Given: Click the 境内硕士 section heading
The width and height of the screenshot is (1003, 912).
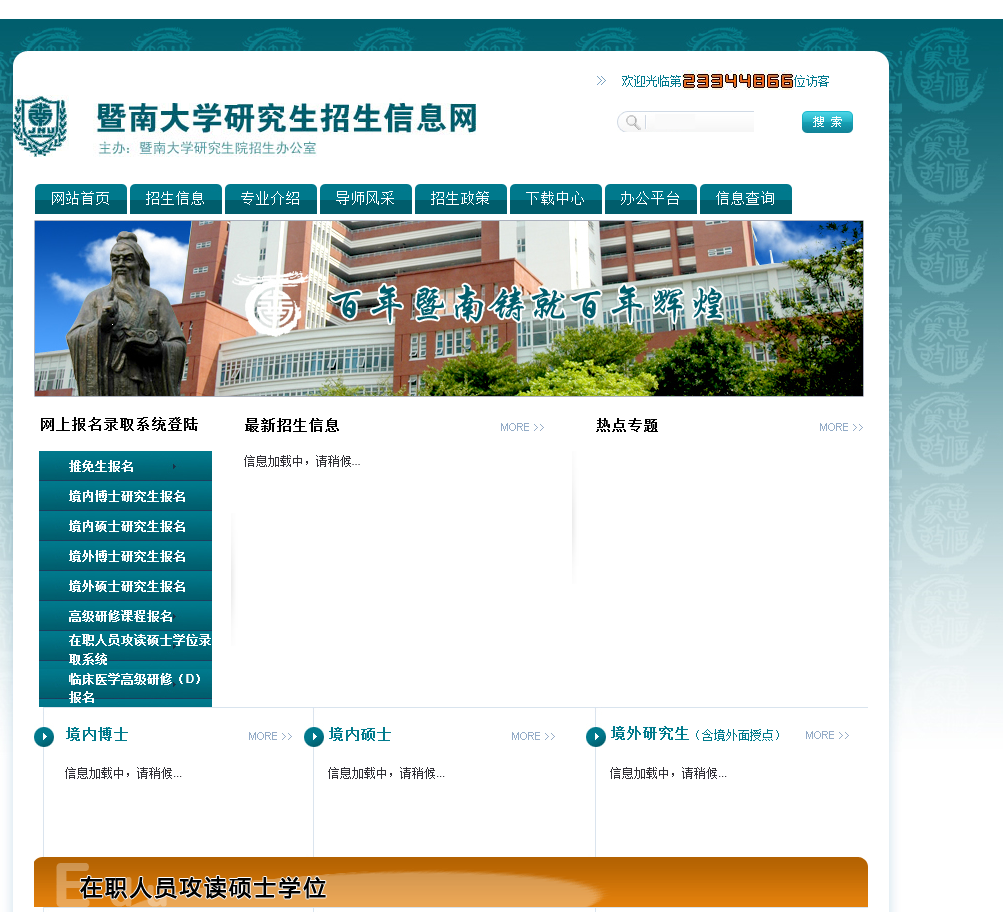Looking at the screenshot, I should coord(360,735).
